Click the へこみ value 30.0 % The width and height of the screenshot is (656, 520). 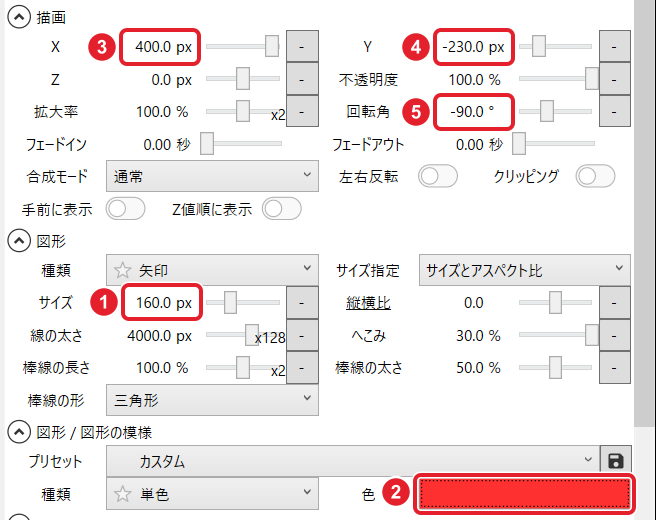click(478, 336)
